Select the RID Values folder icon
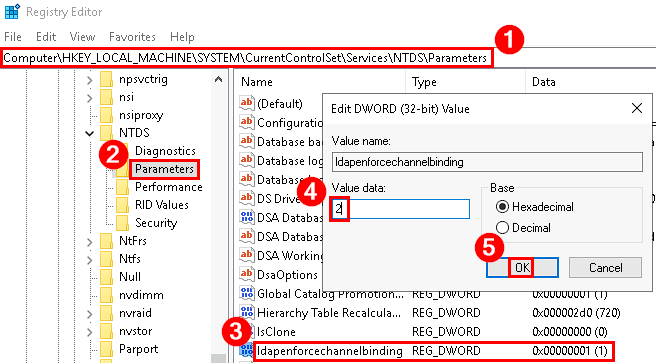Viewport: 656px width, 363px height. 123,205
